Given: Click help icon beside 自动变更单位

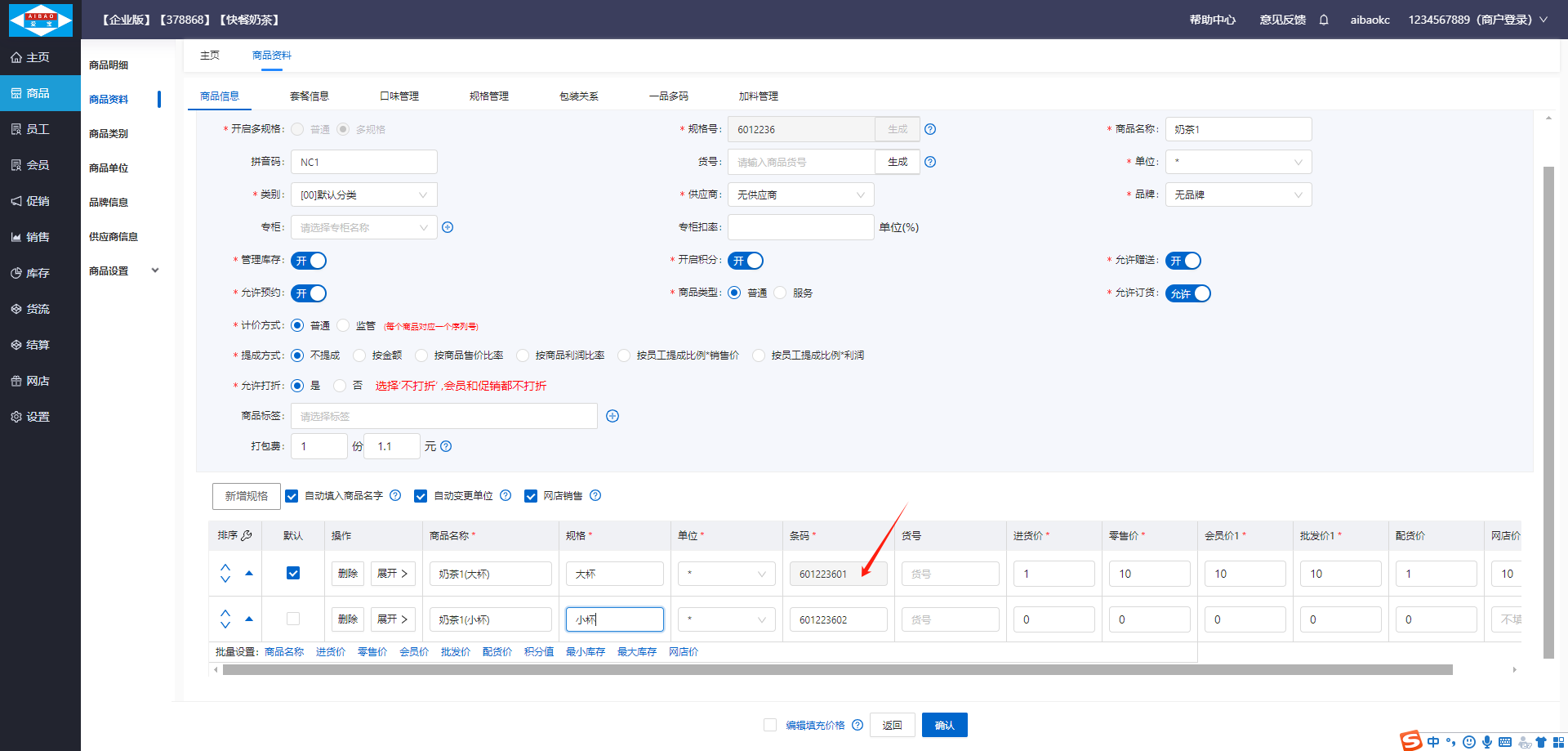Looking at the screenshot, I should pos(506,495).
